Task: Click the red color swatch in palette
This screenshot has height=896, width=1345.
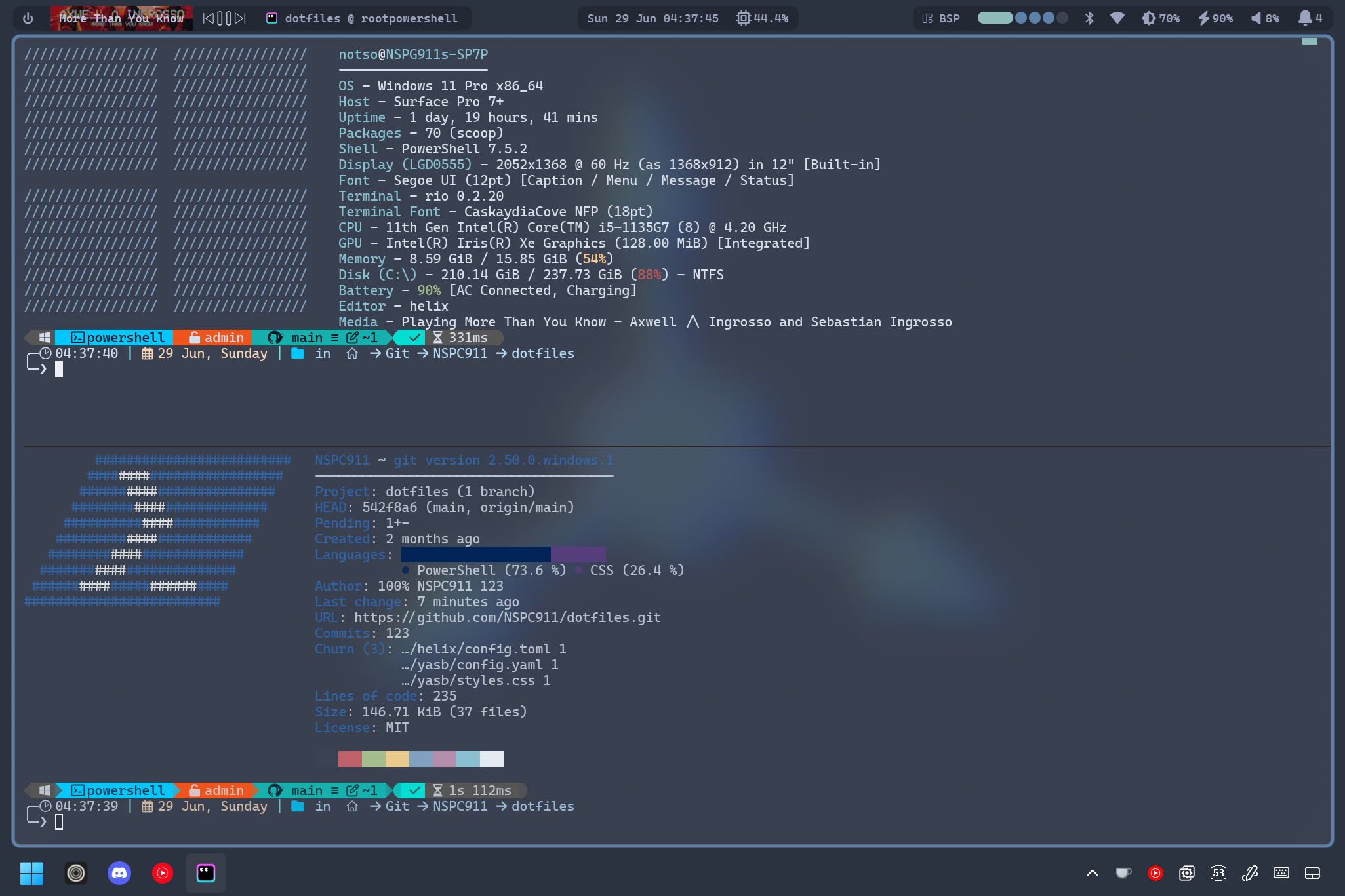Action: [x=350, y=759]
